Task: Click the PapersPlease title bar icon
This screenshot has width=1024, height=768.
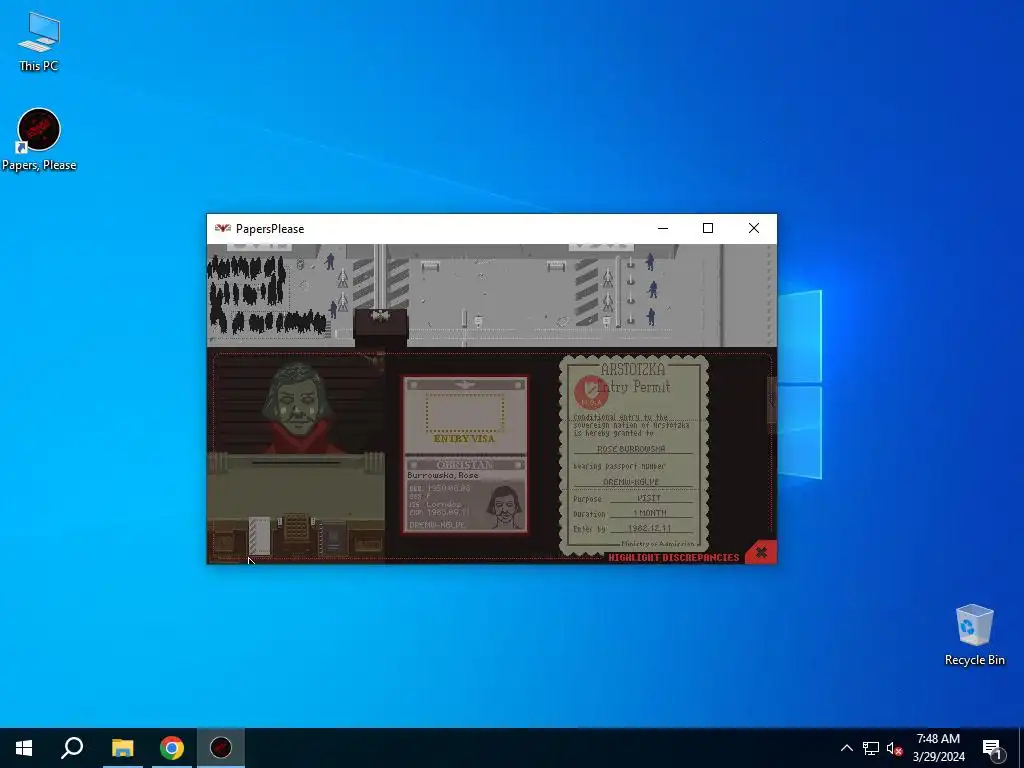Action: [223, 229]
